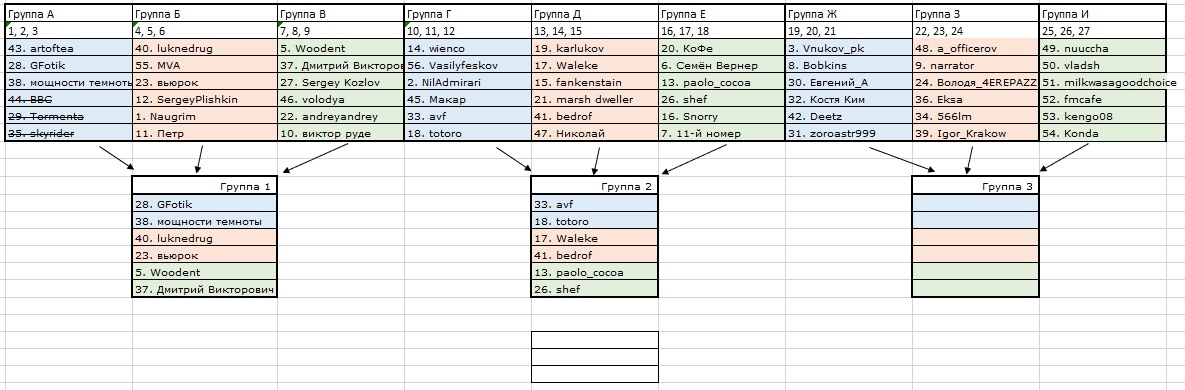This screenshot has height=390, width=1185.
Task: Click the top empty box below Группа 2
Action: coord(595,340)
